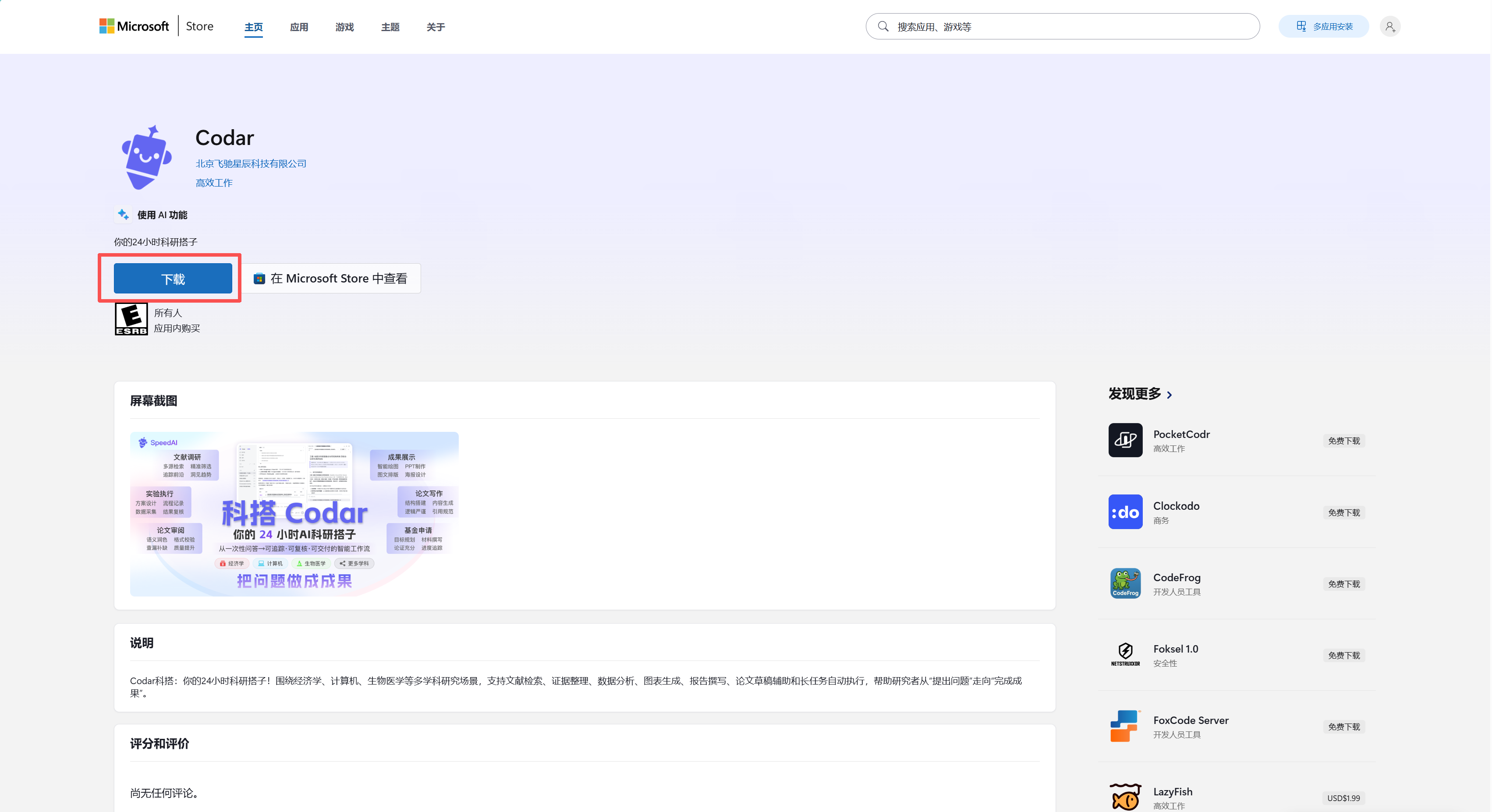1492x812 pixels.
Task: Switch to the 游戏 tab
Action: tap(344, 27)
